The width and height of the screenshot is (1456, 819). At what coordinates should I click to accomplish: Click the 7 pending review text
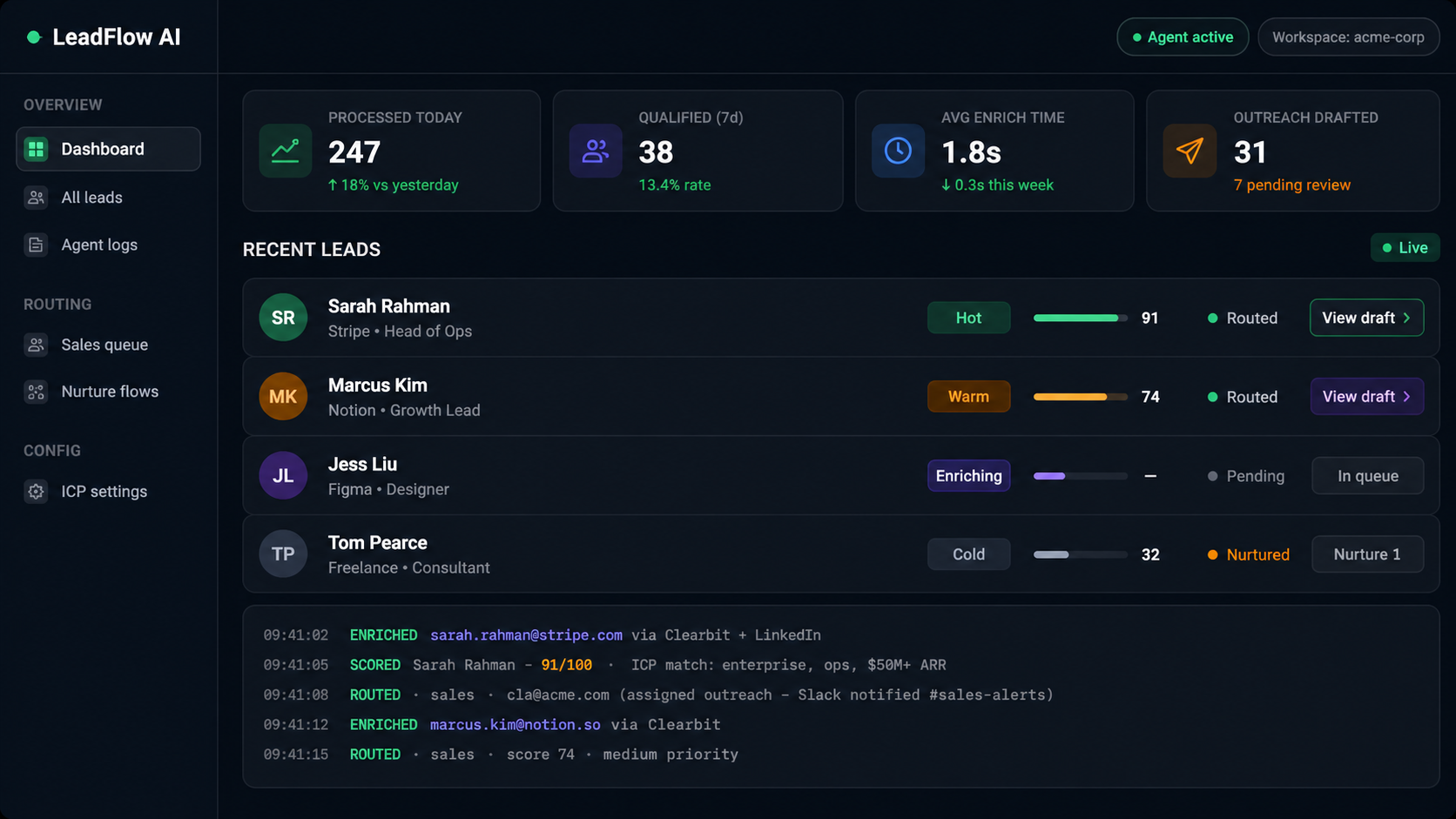(x=1291, y=185)
